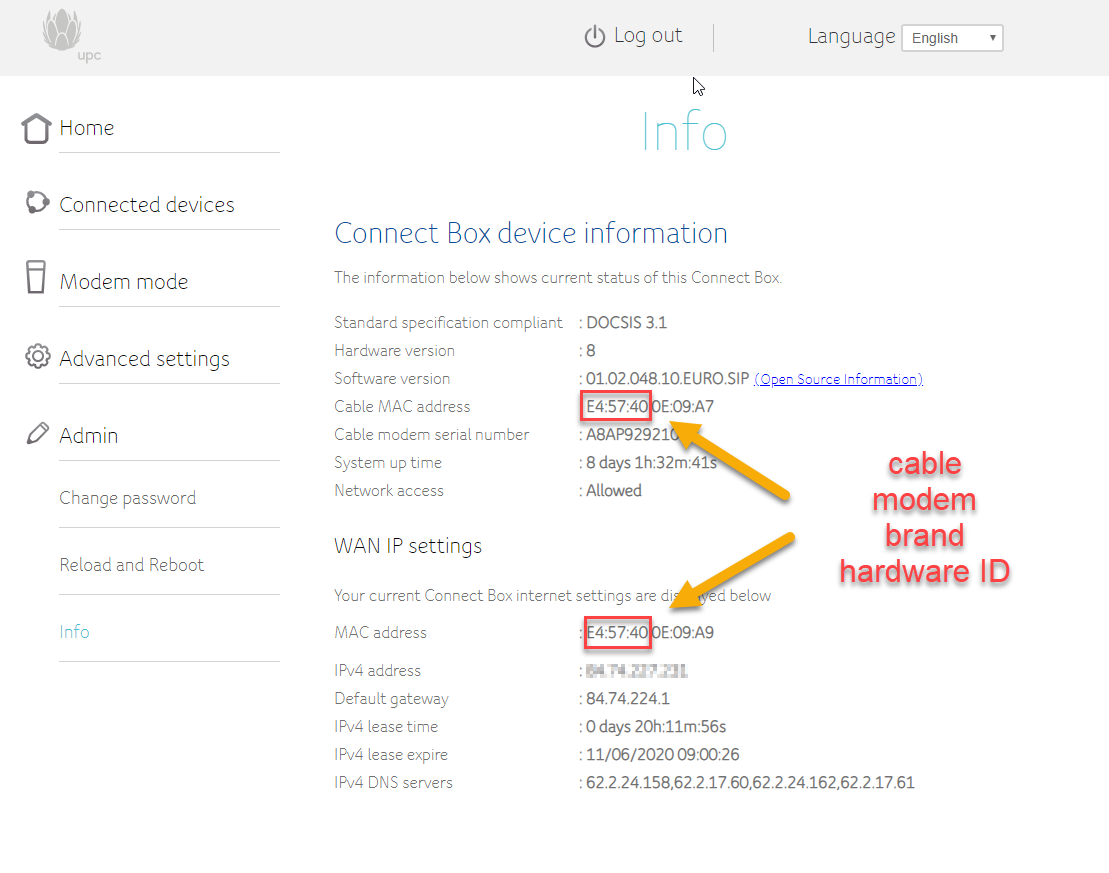
Task: Click the Default gateway IP value
Action: (x=628, y=699)
